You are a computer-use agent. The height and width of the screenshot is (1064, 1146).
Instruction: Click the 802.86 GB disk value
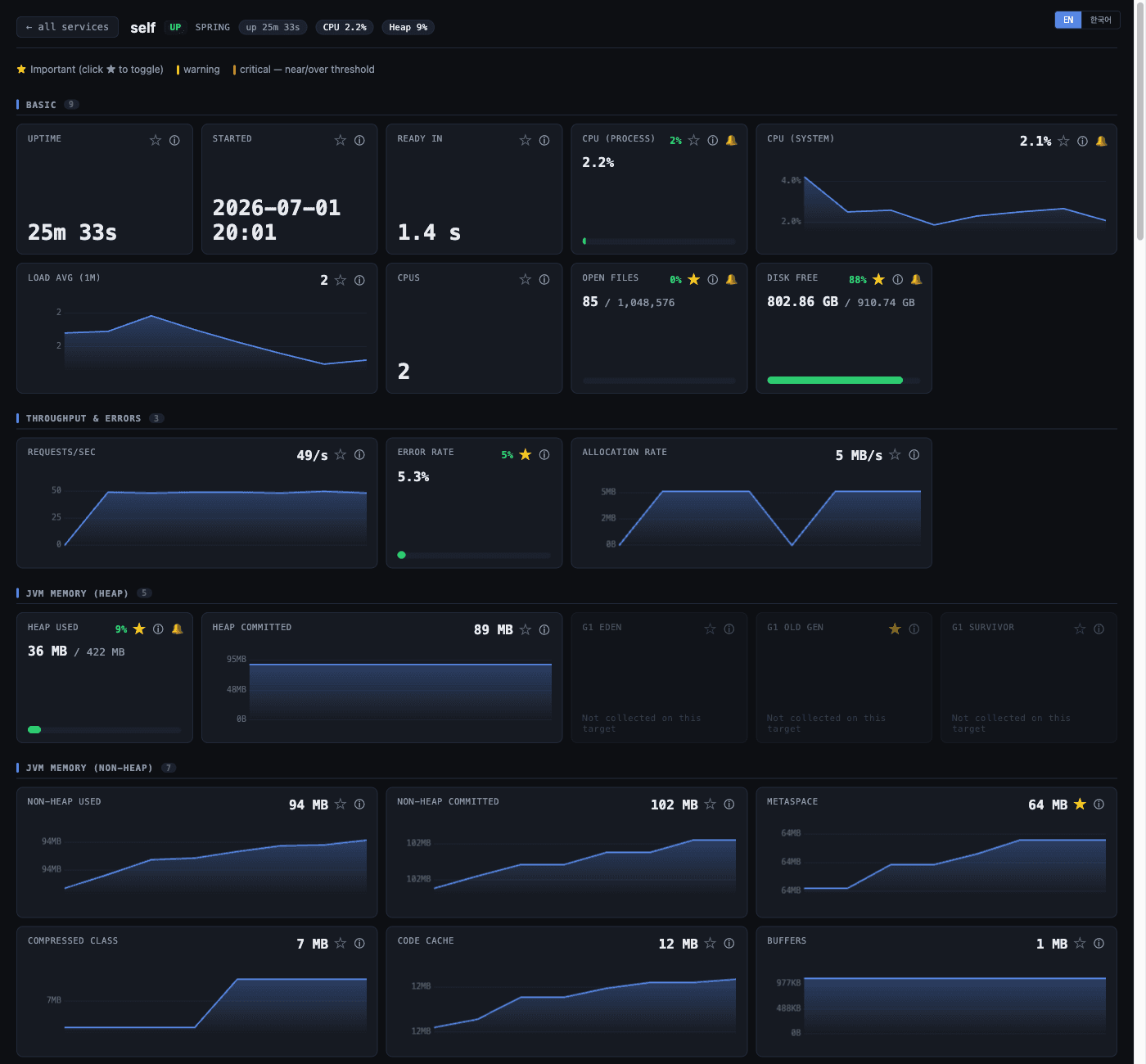click(x=802, y=301)
